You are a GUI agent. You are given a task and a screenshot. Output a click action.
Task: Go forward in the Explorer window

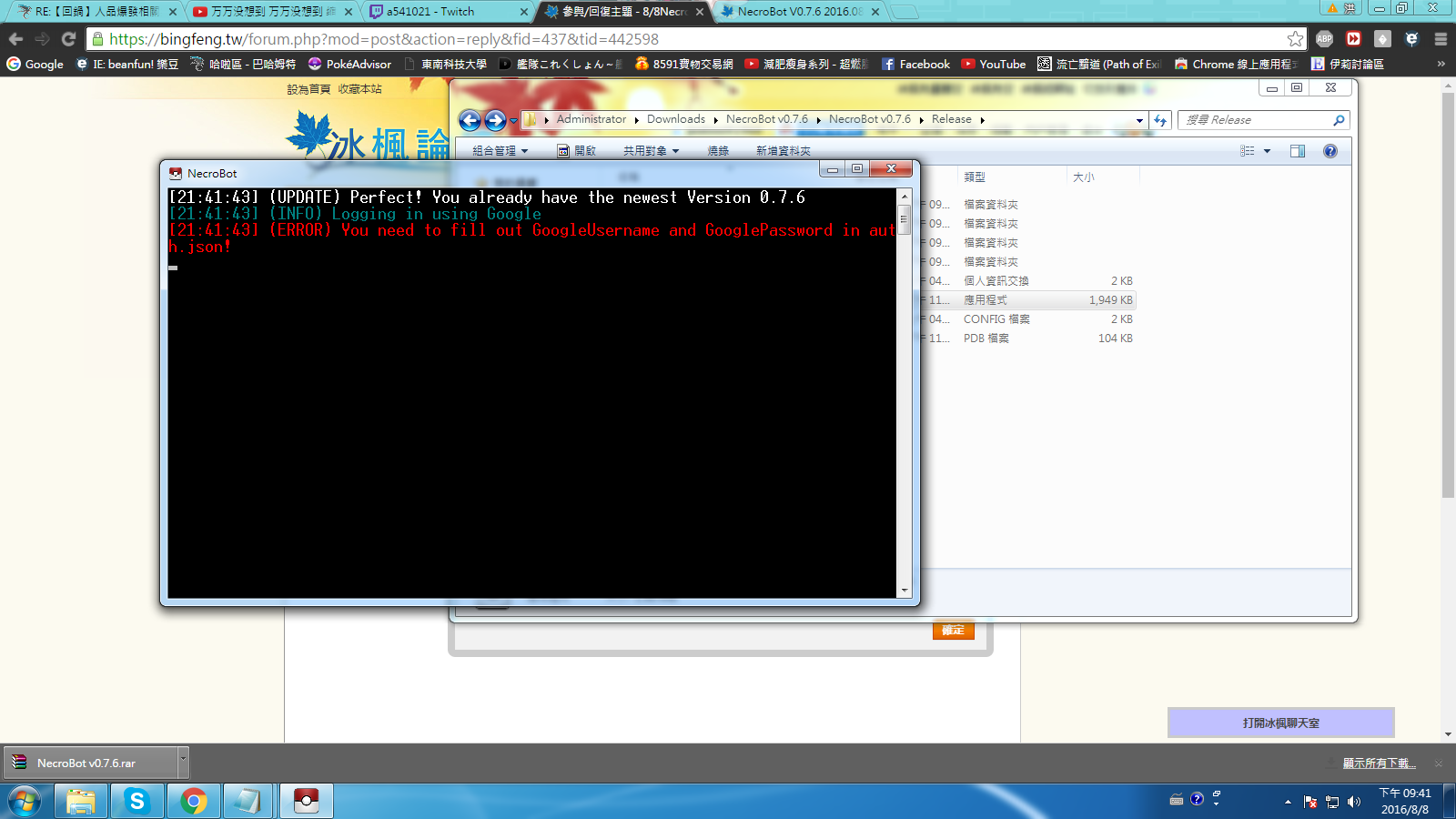pyautogui.click(x=495, y=120)
